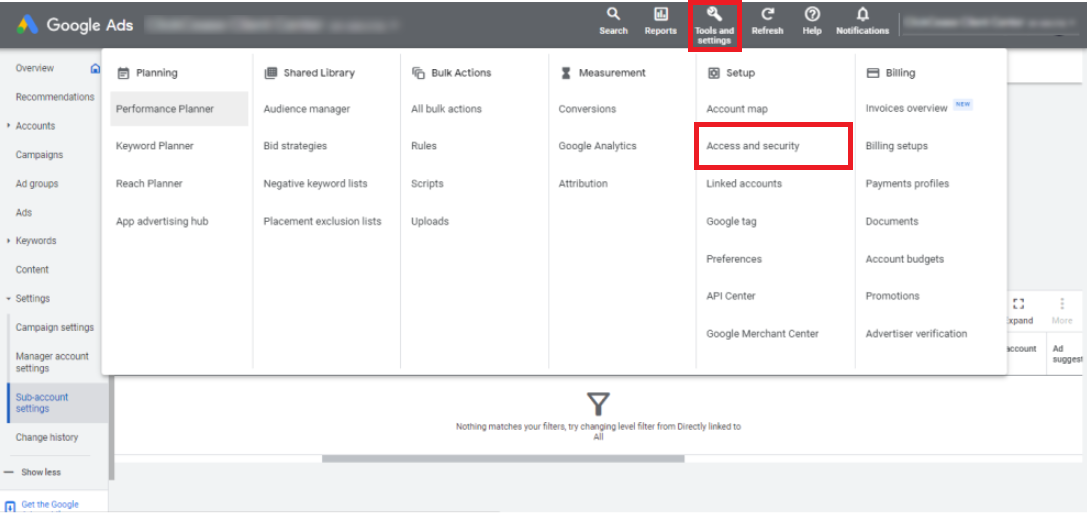Screen dimensions: 1087x515
Task: Open Campaign settings in sidebar
Action: tap(55, 327)
